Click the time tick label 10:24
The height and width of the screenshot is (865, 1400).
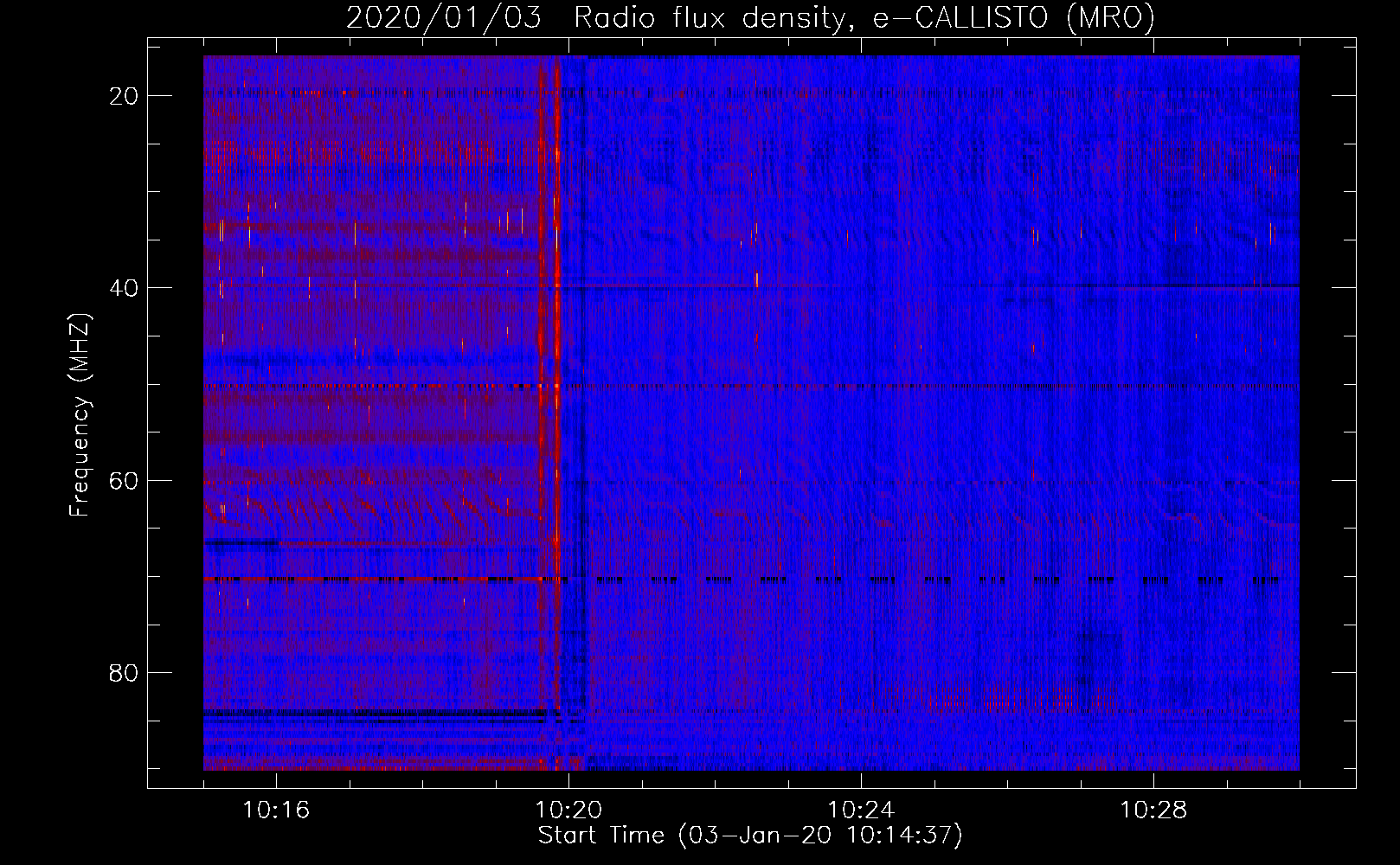861,811
